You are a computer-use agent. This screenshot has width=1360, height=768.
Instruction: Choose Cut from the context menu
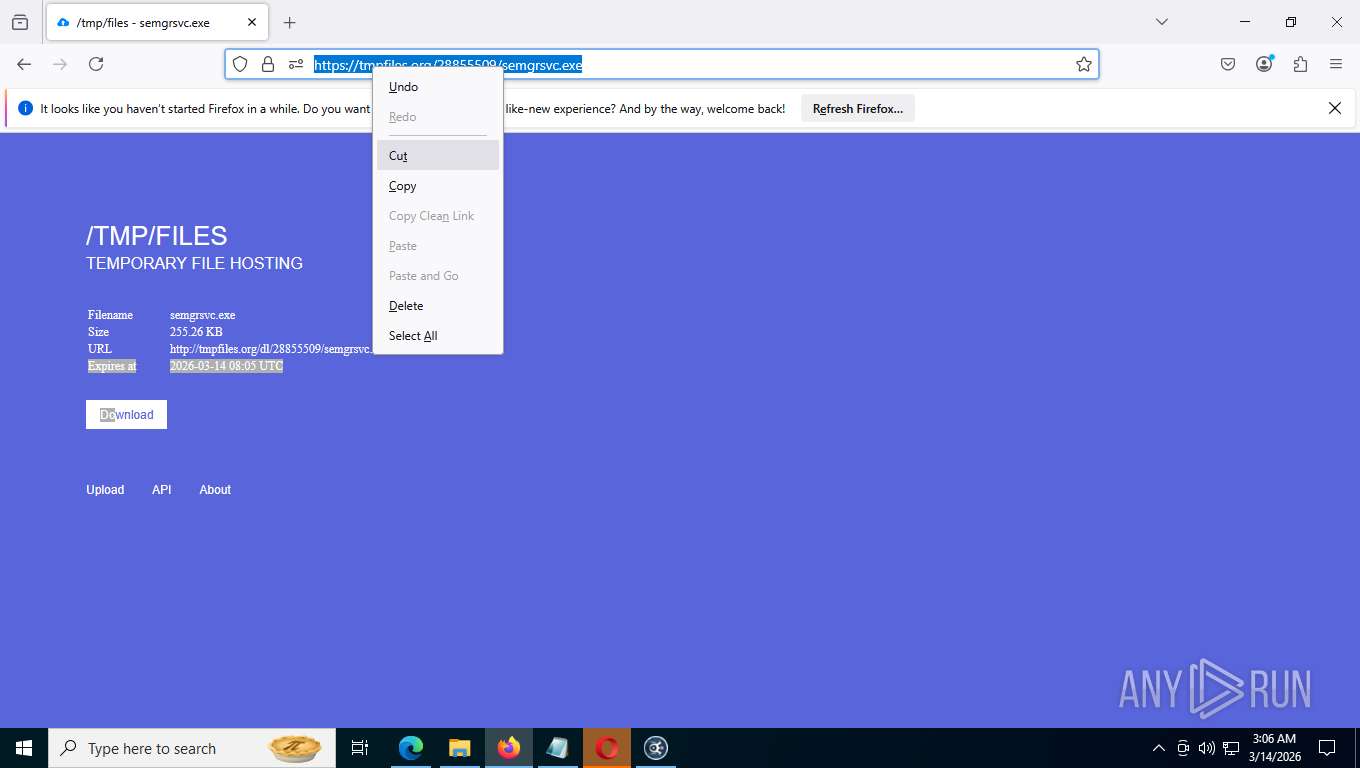click(x=438, y=155)
